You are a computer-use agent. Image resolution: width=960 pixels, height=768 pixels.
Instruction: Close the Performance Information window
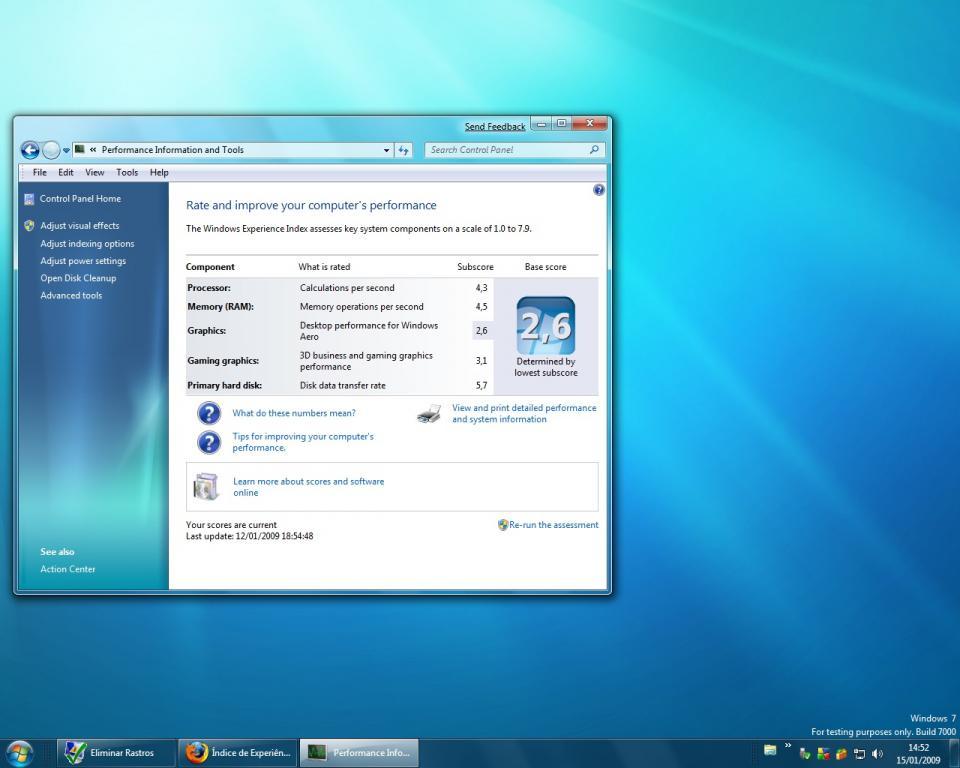coord(590,124)
